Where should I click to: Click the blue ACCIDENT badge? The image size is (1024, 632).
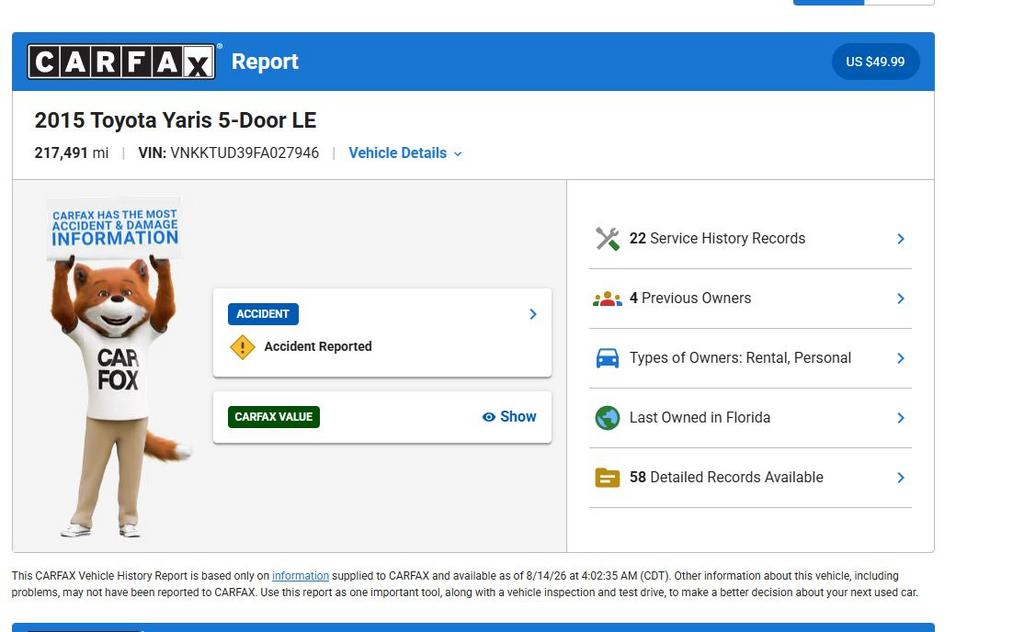[x=263, y=314]
